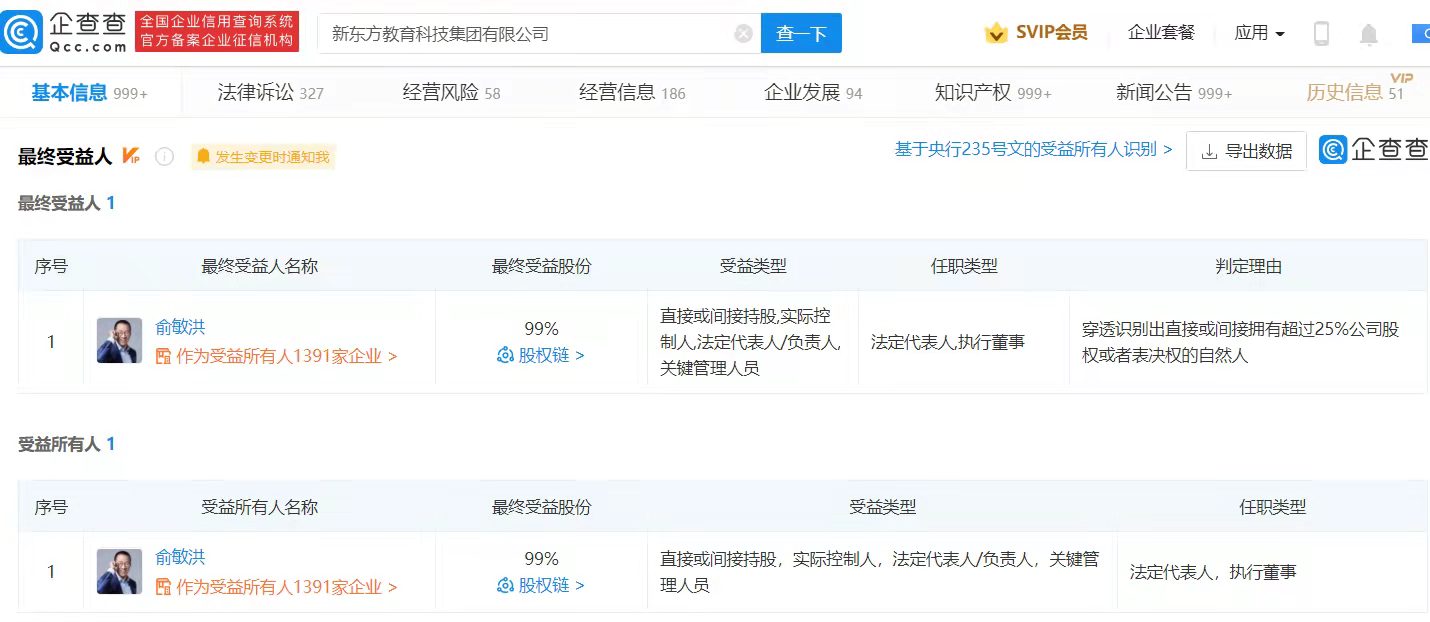Click 股权链 icon in 最终受益人 row

click(505, 355)
